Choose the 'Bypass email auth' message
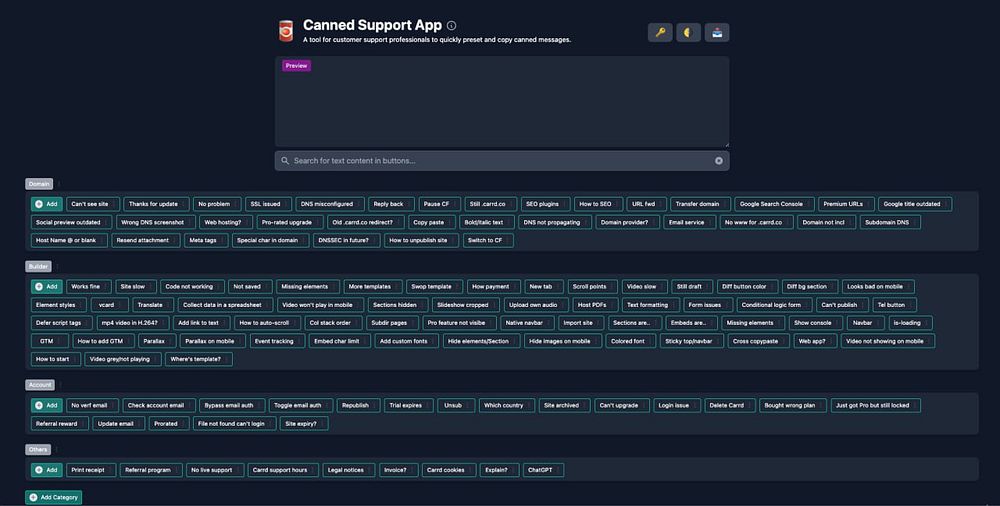This screenshot has width=1000, height=506. [232, 405]
